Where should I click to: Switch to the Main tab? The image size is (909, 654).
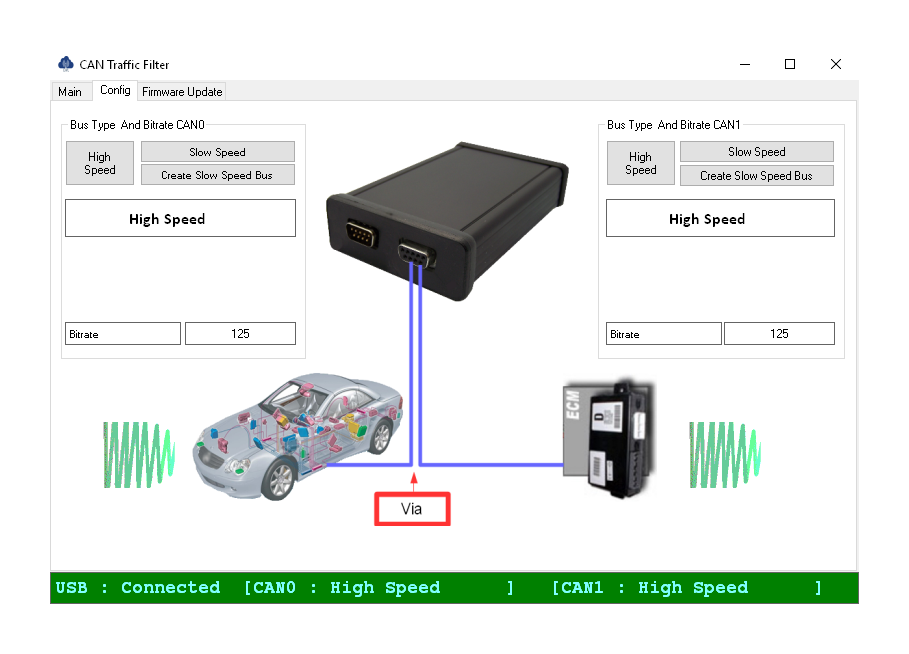70,92
